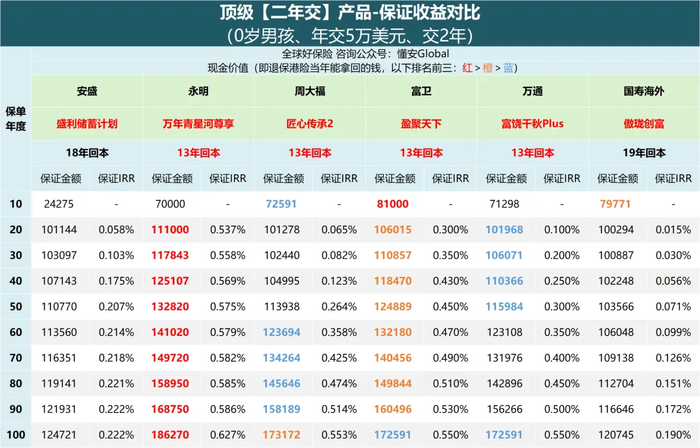Screen dimensions: 700x448
Task: Click value 71298
Action: click(x=504, y=204)
